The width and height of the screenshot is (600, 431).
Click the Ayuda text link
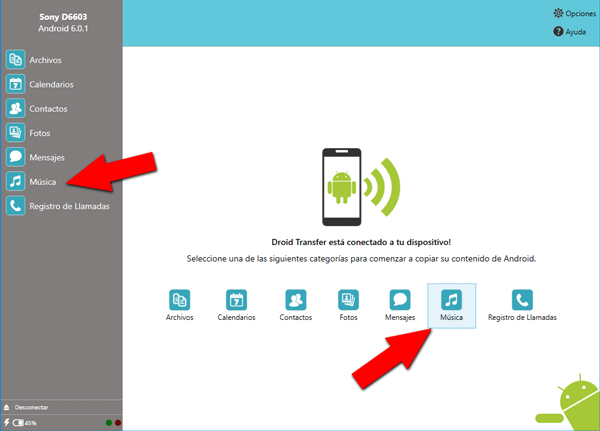click(x=576, y=32)
